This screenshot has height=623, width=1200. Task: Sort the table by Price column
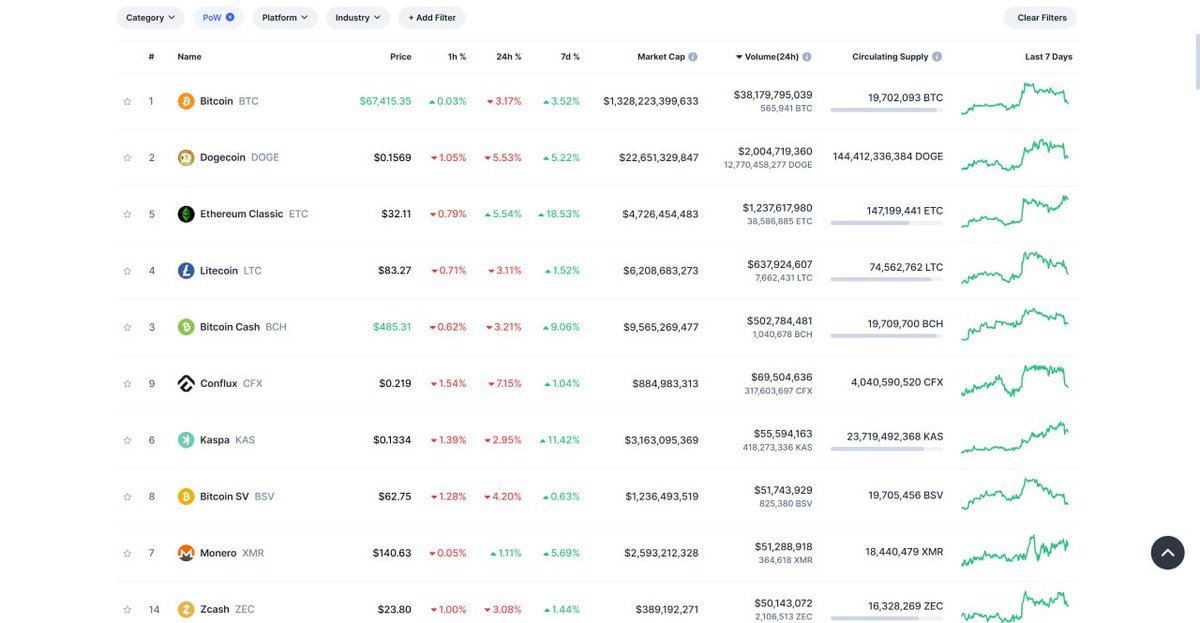400,57
